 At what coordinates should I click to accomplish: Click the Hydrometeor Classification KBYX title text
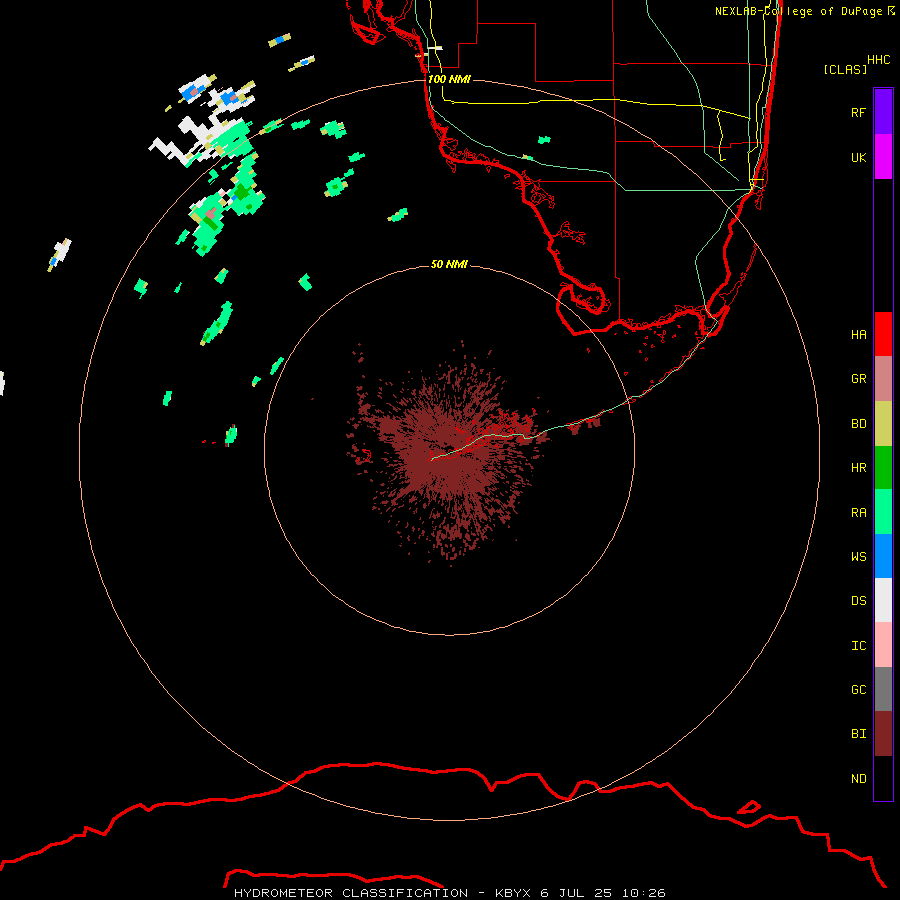[x=449, y=893]
